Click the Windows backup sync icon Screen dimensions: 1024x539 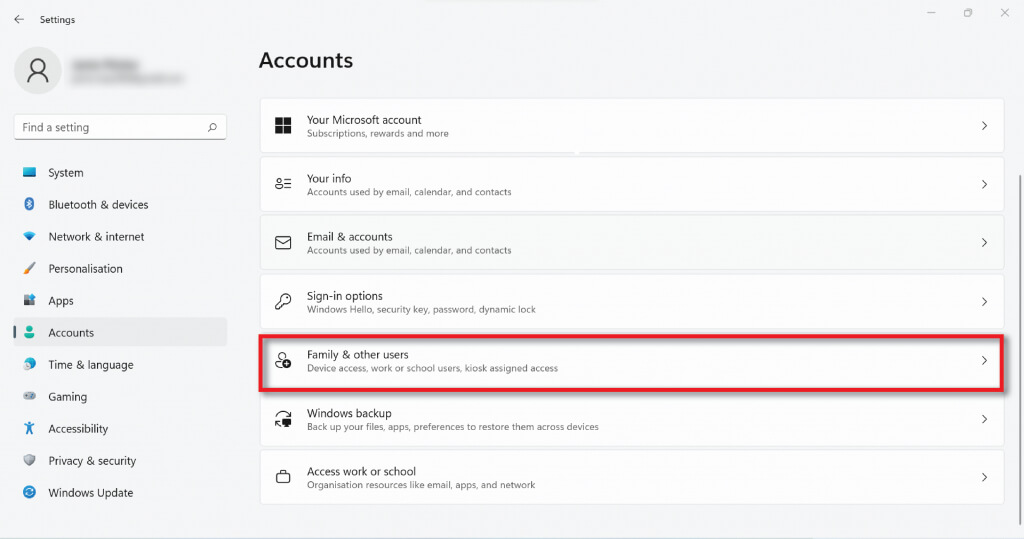(x=283, y=419)
